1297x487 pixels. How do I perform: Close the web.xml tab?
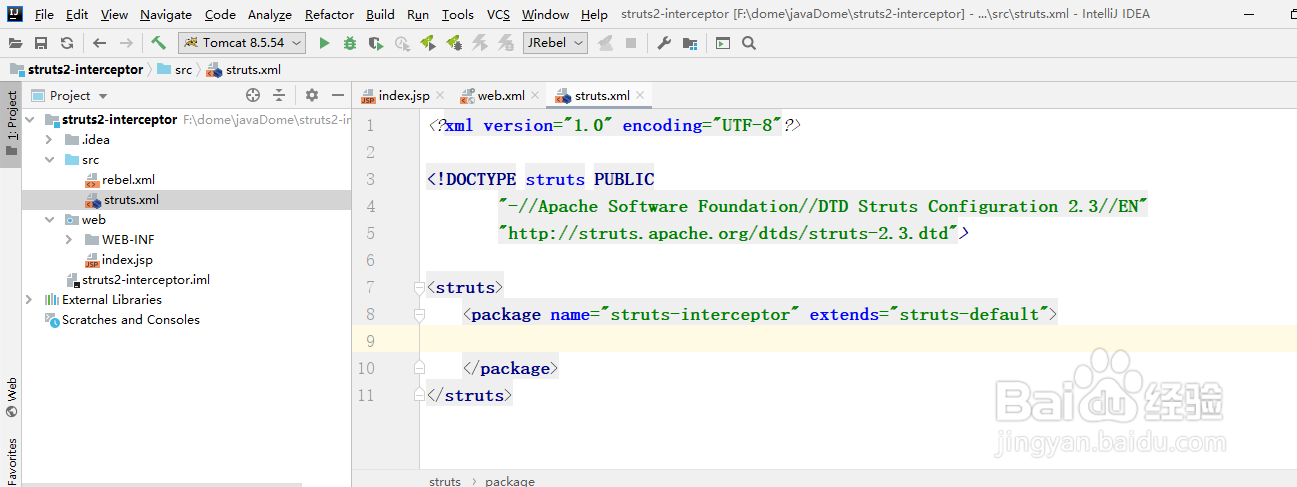tap(536, 96)
